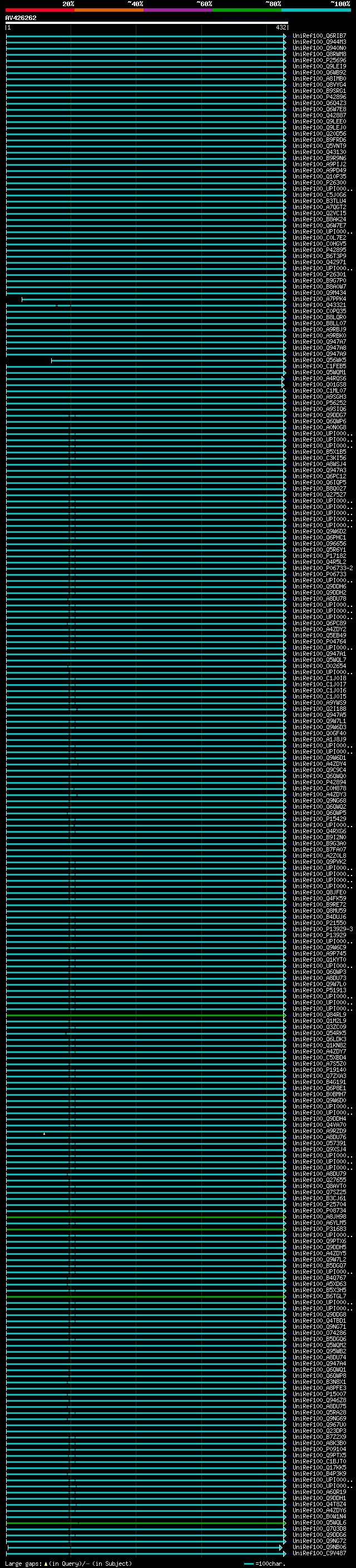356x1568 pixels.
Task: Open hit UniRef100_B9FRD6
Action: (319, 140)
